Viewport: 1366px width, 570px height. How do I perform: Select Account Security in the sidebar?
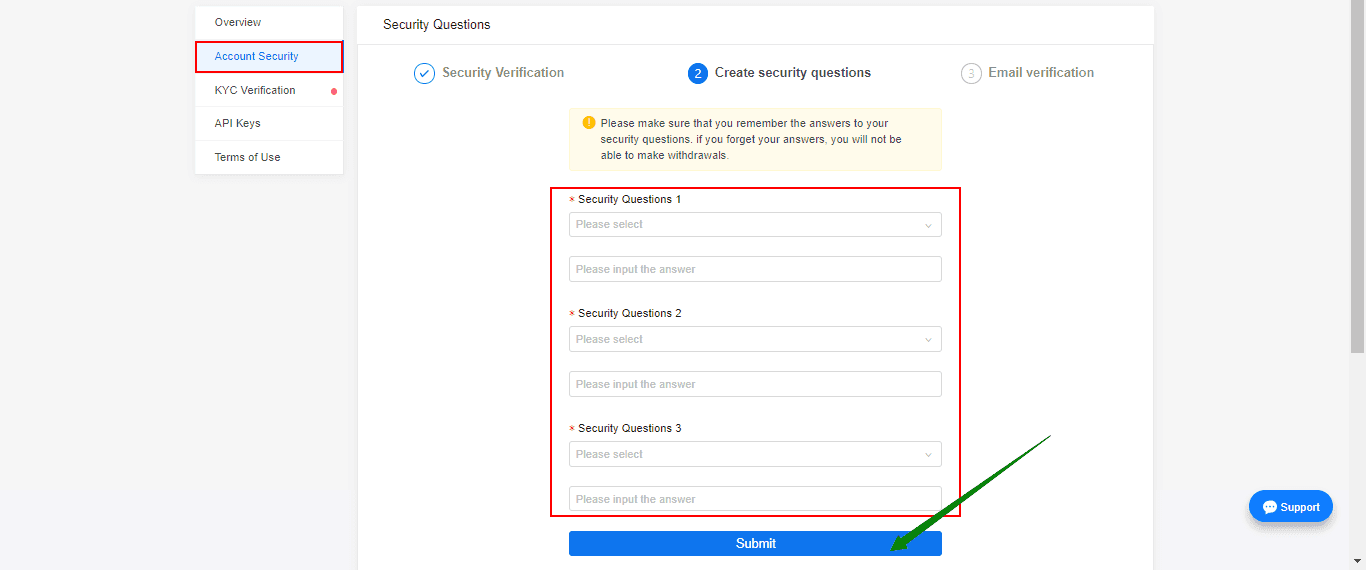257,57
